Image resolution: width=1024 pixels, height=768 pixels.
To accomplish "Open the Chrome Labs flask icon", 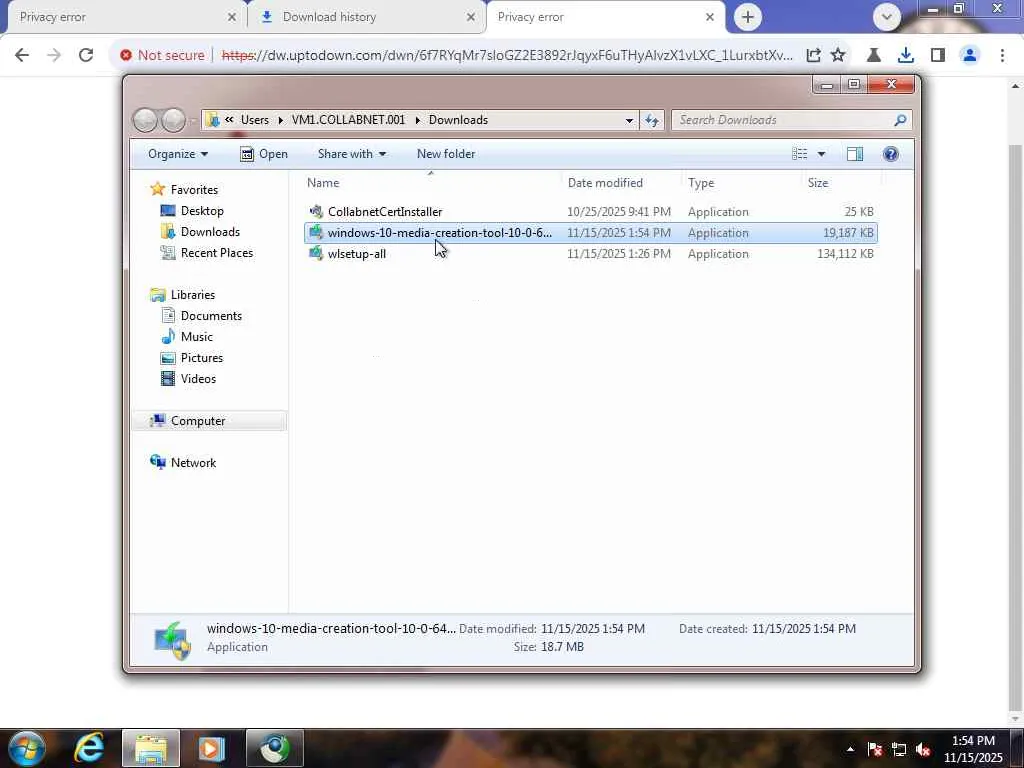I will [873, 55].
